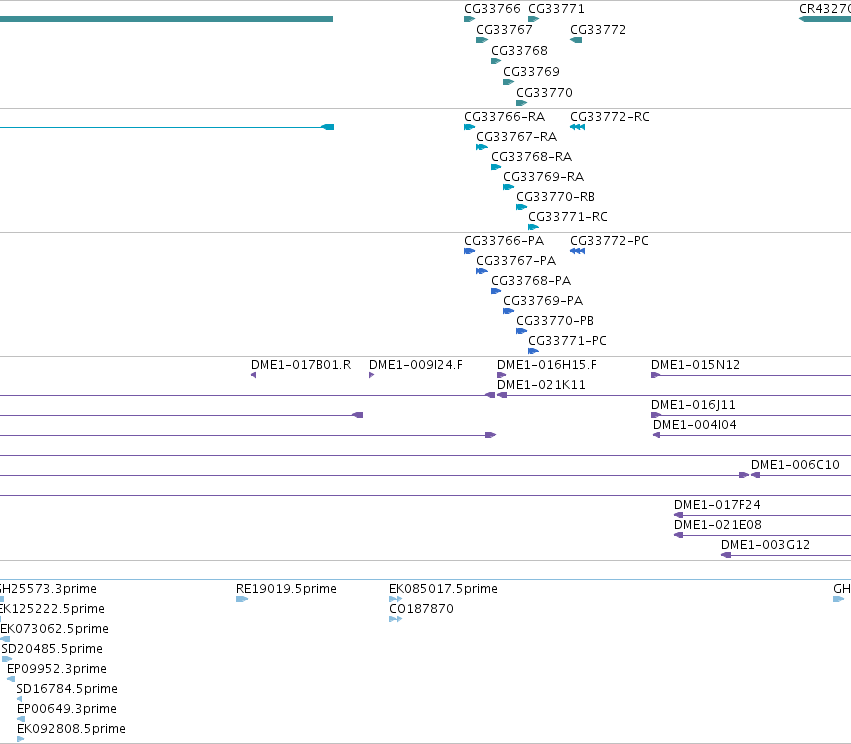Select the CG33772-PC triple-arrow protein glyph
This screenshot has height=744, width=851.
pyautogui.click(x=577, y=251)
